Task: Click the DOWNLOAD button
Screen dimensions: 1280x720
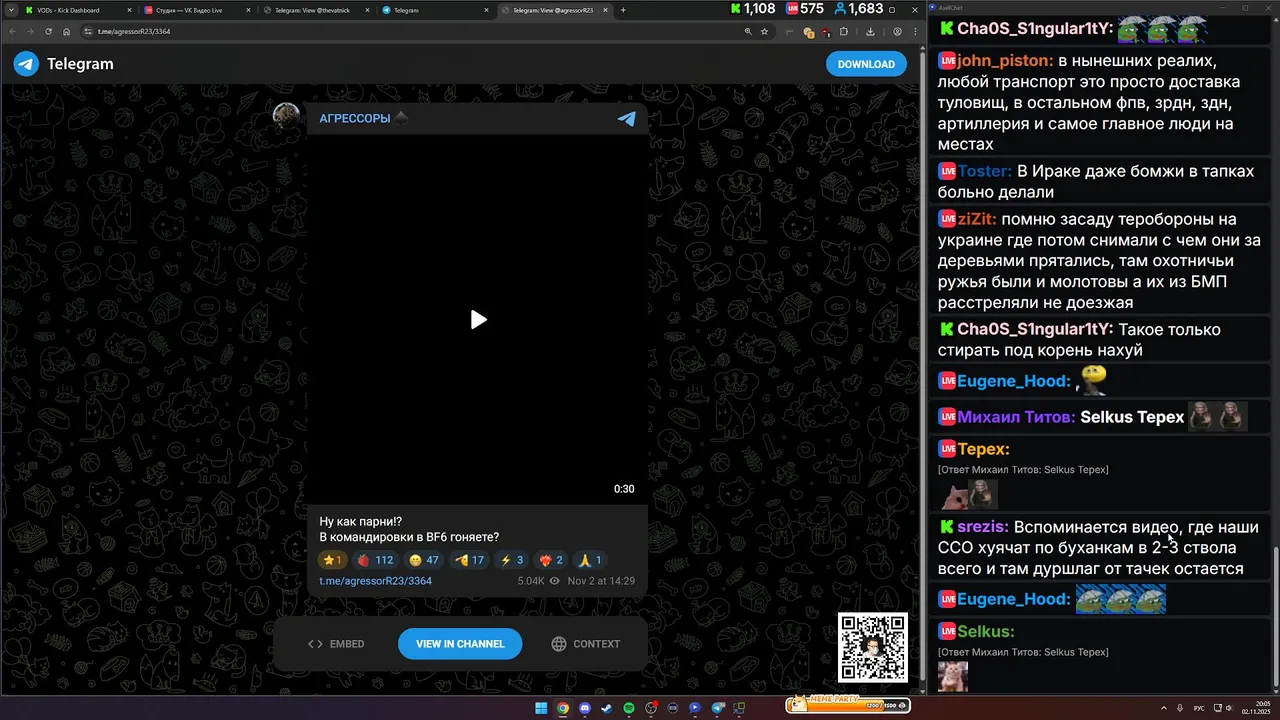Action: point(866,64)
